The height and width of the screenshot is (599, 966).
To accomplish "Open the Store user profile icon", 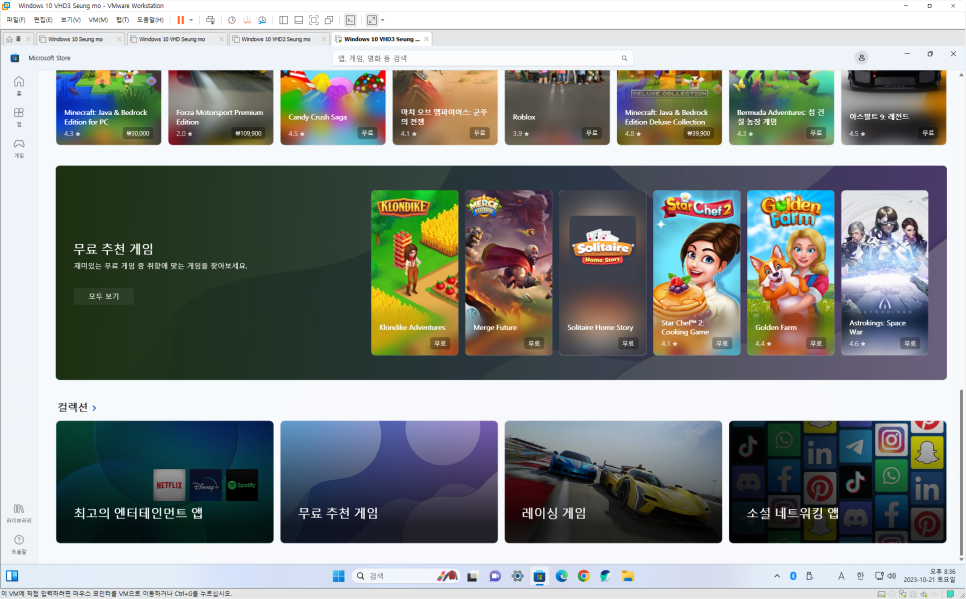I will tap(861, 57).
